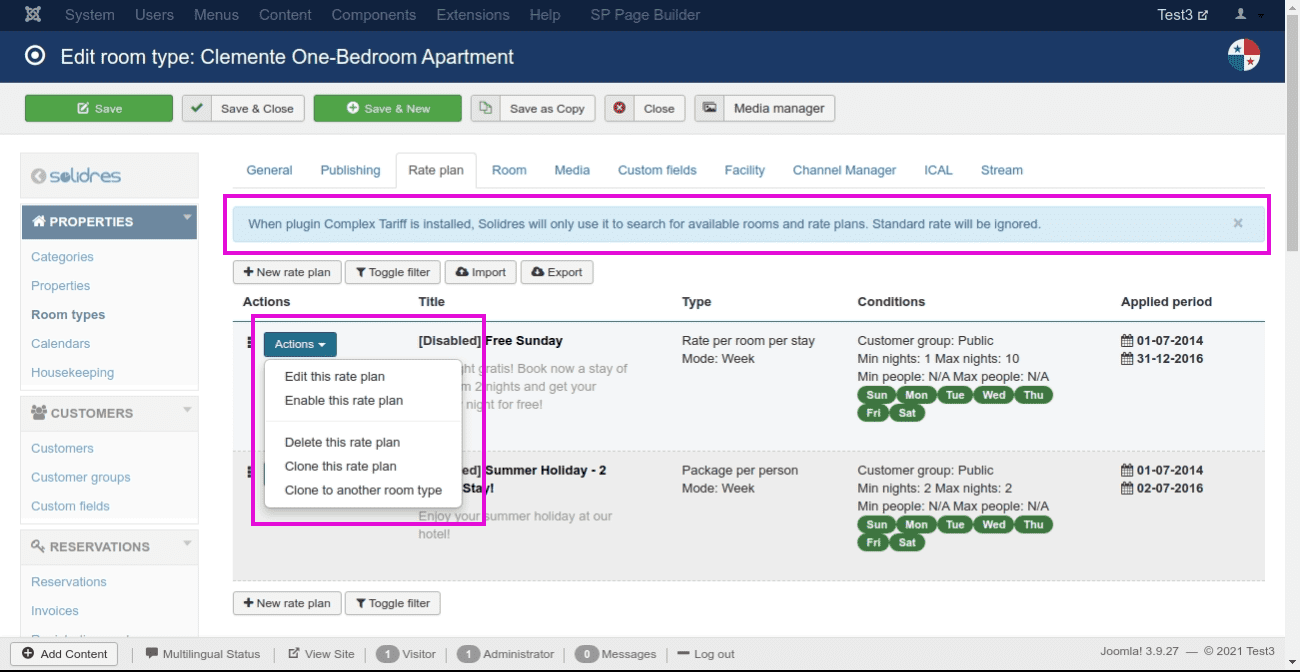Toggle filter above the rate plan table
Screen dimensions: 1300x672
[x=392, y=272]
